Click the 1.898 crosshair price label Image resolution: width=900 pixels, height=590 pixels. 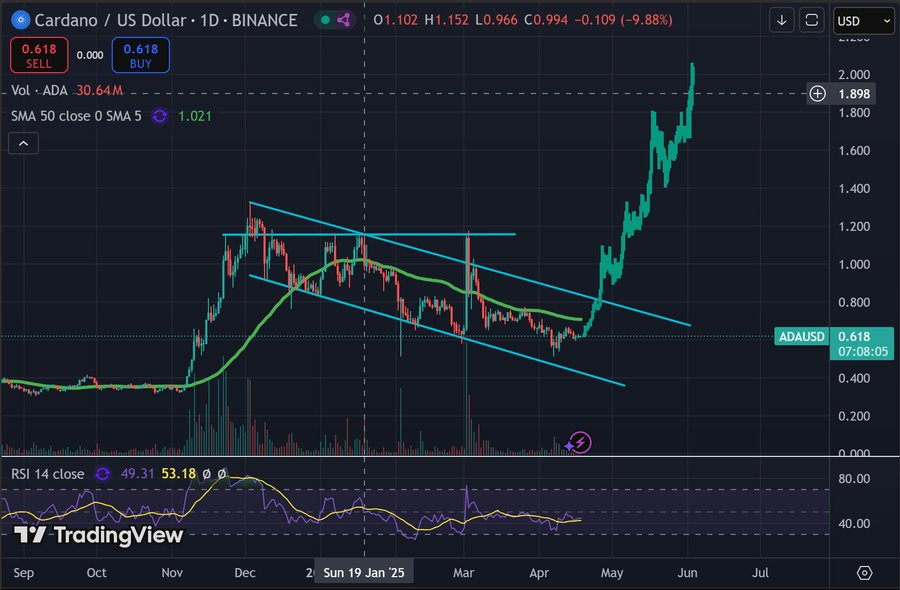pyautogui.click(x=854, y=94)
